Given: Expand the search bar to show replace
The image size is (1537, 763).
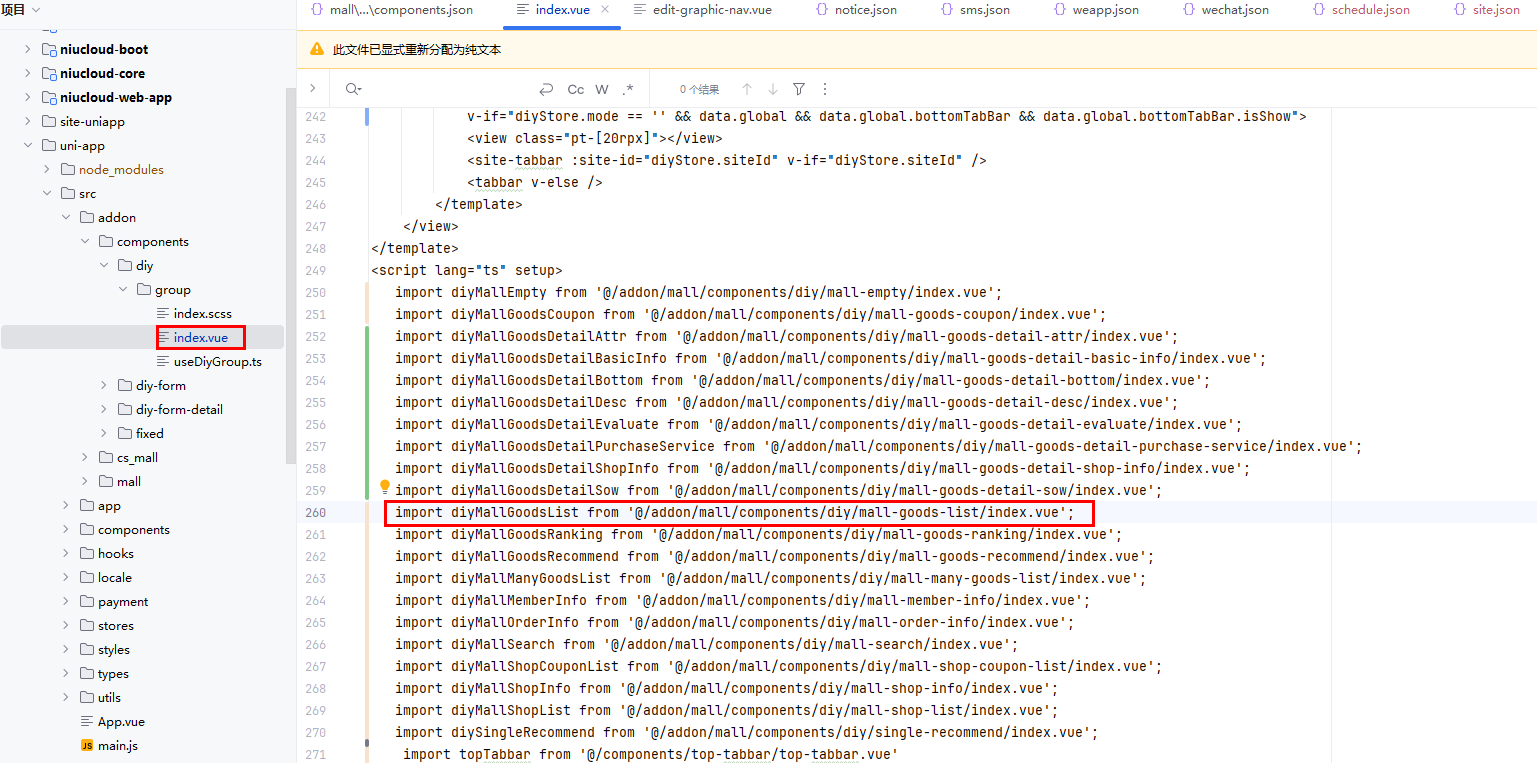Looking at the screenshot, I should [312, 89].
